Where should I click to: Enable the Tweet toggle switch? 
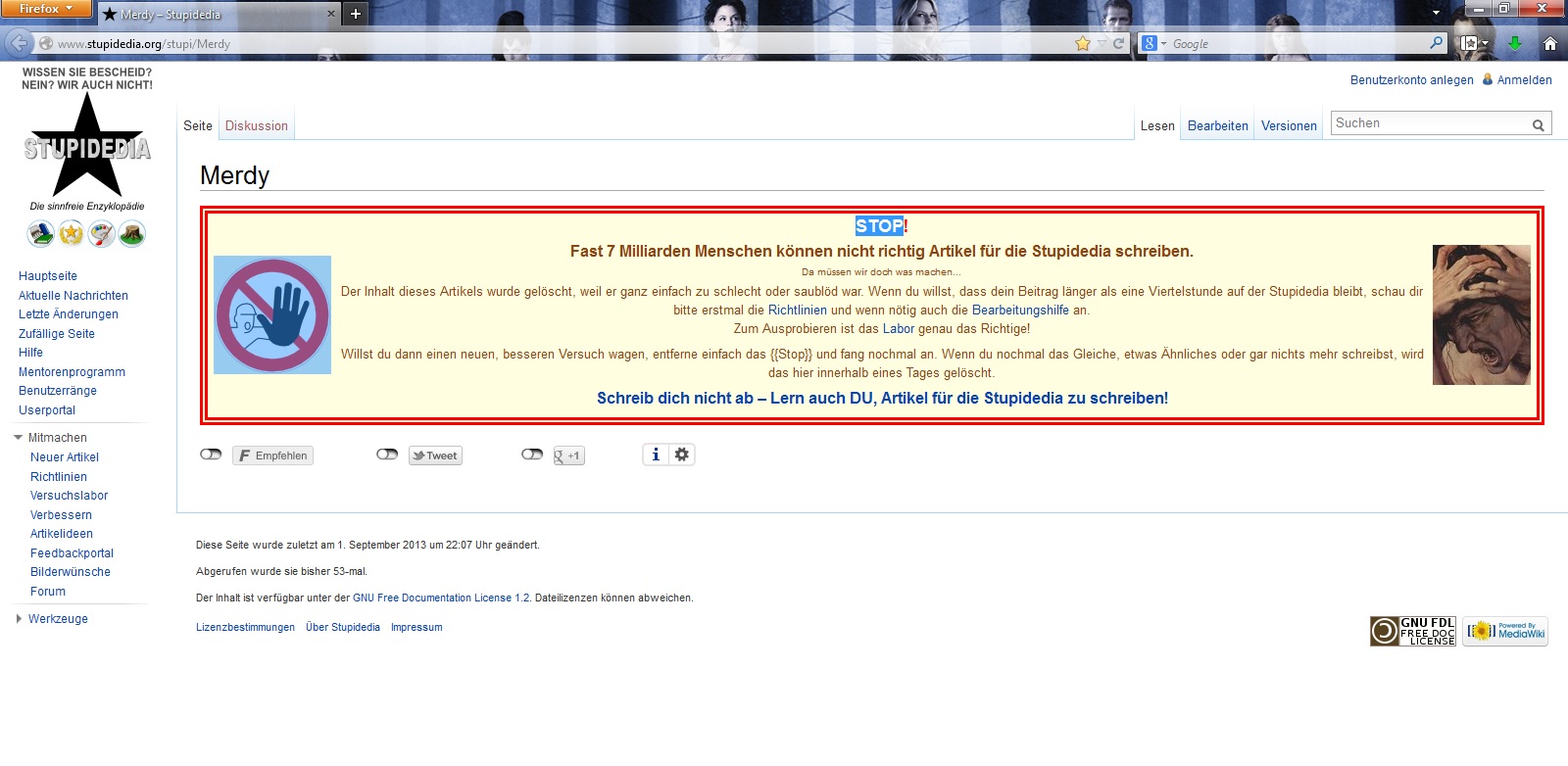pyautogui.click(x=387, y=455)
